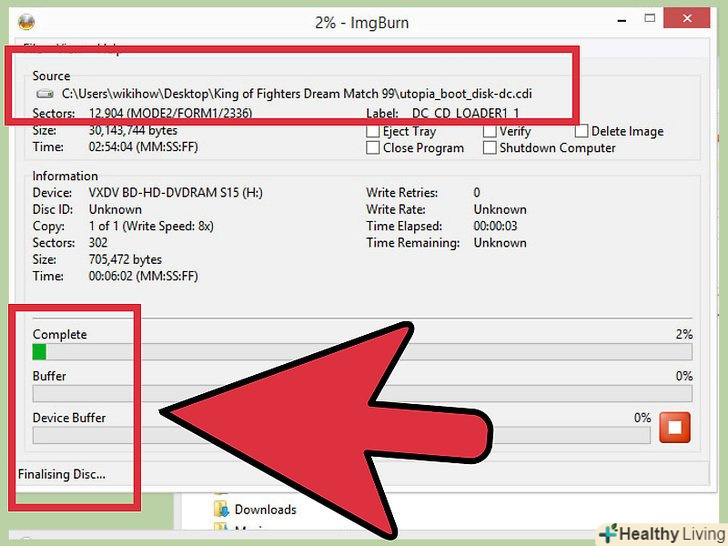Tick the Close Program checkbox
The width and height of the screenshot is (728, 546).
click(x=373, y=148)
